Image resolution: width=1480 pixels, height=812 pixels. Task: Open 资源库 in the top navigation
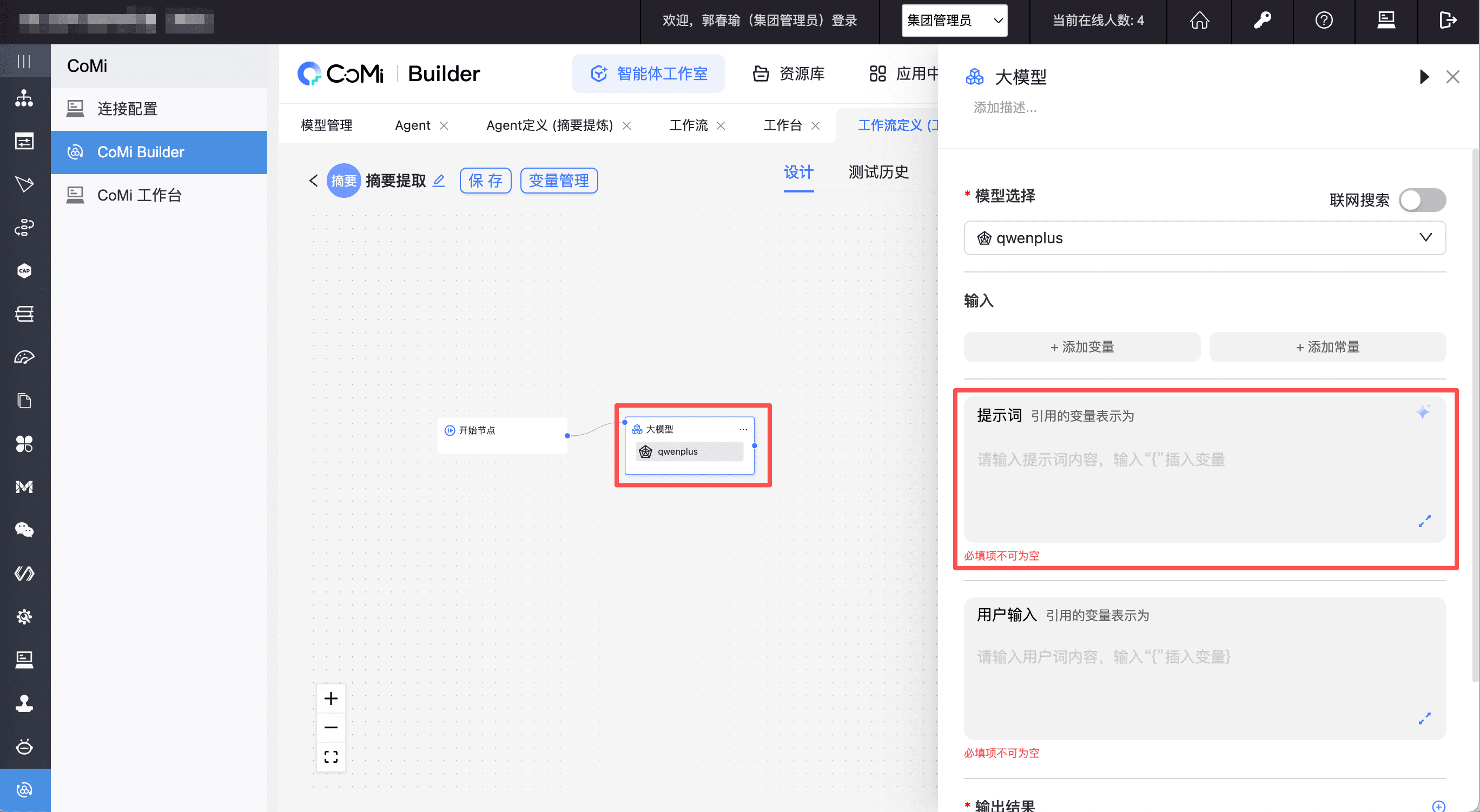click(x=789, y=74)
